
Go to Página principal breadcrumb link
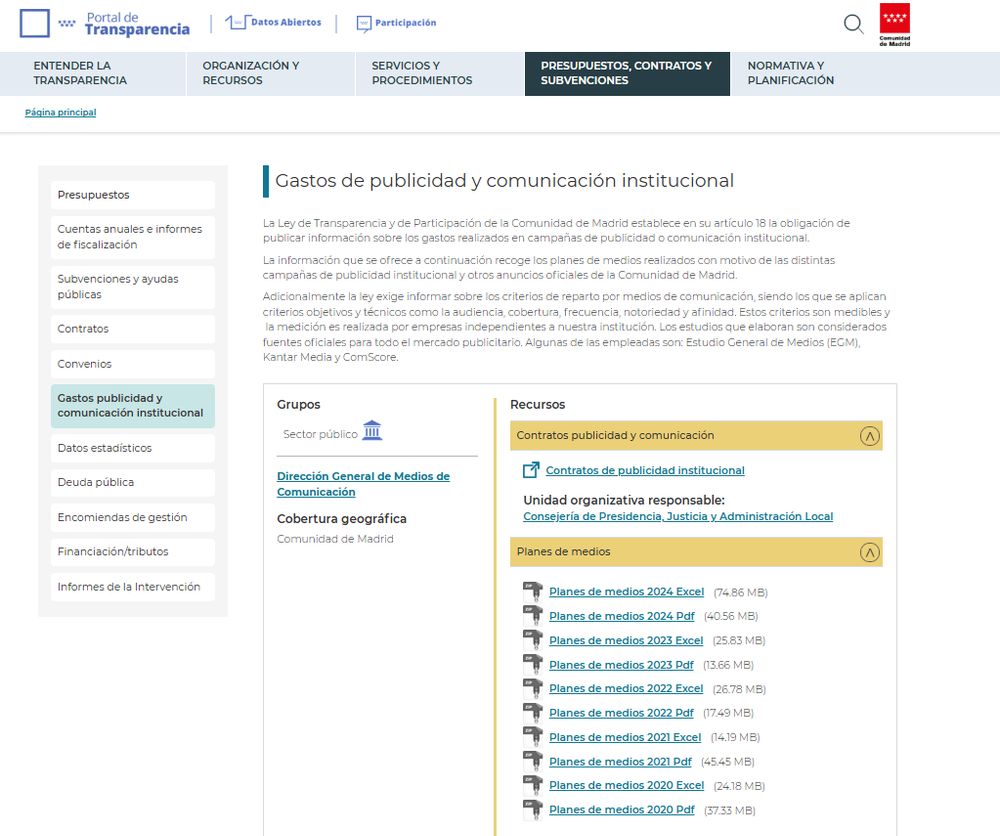click(61, 112)
